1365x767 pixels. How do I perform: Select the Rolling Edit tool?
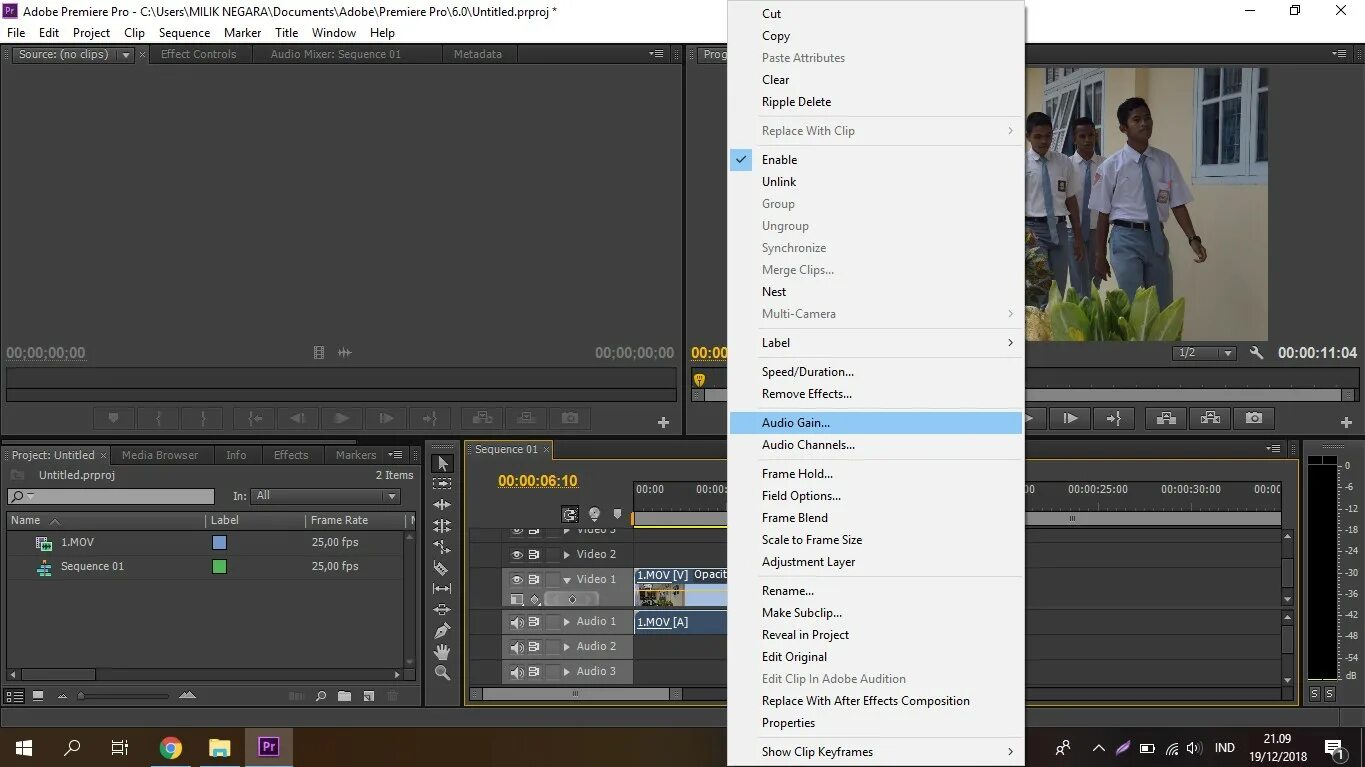tap(442, 526)
